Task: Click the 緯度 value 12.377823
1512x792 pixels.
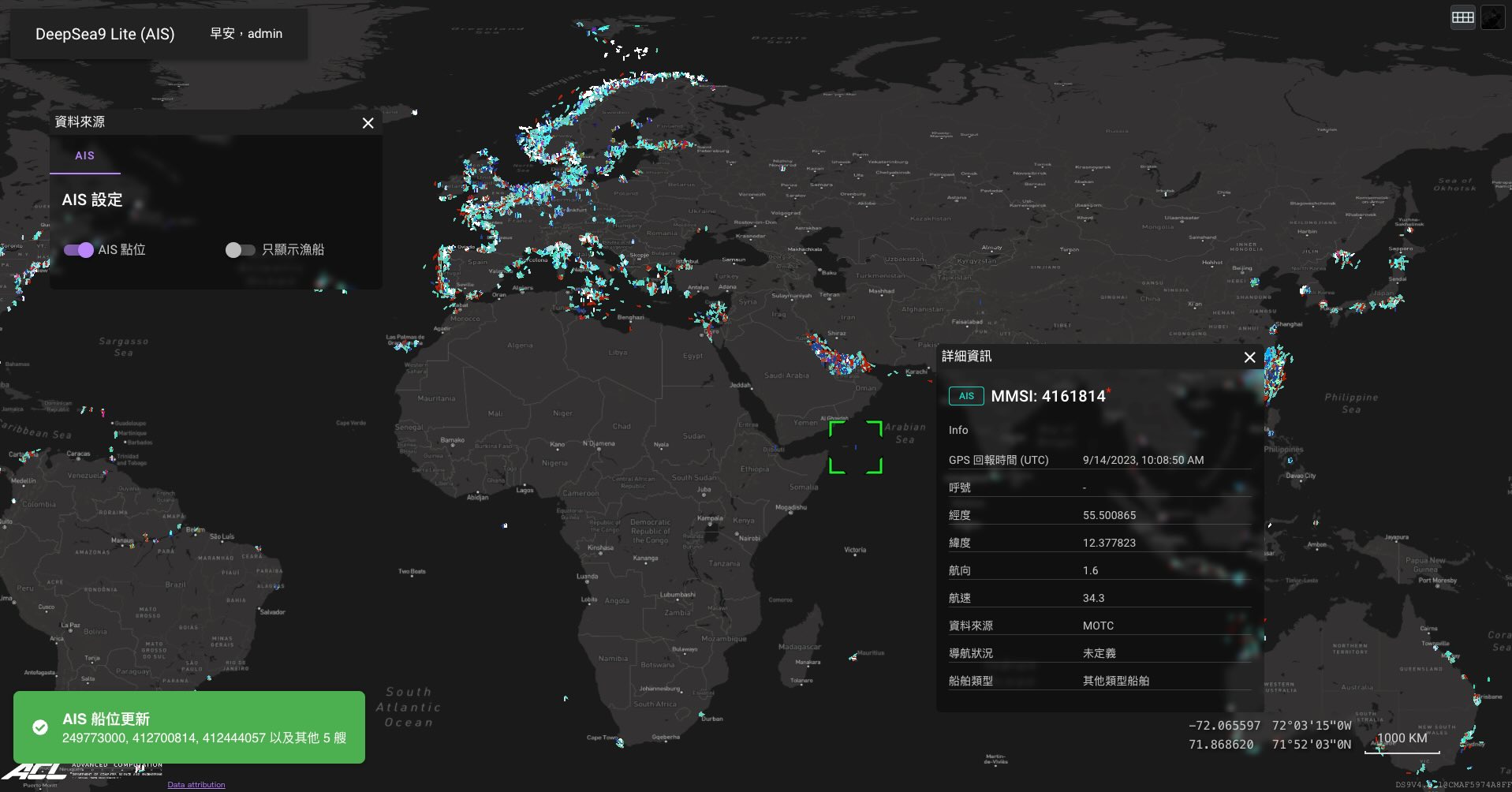Action: click(x=1109, y=543)
